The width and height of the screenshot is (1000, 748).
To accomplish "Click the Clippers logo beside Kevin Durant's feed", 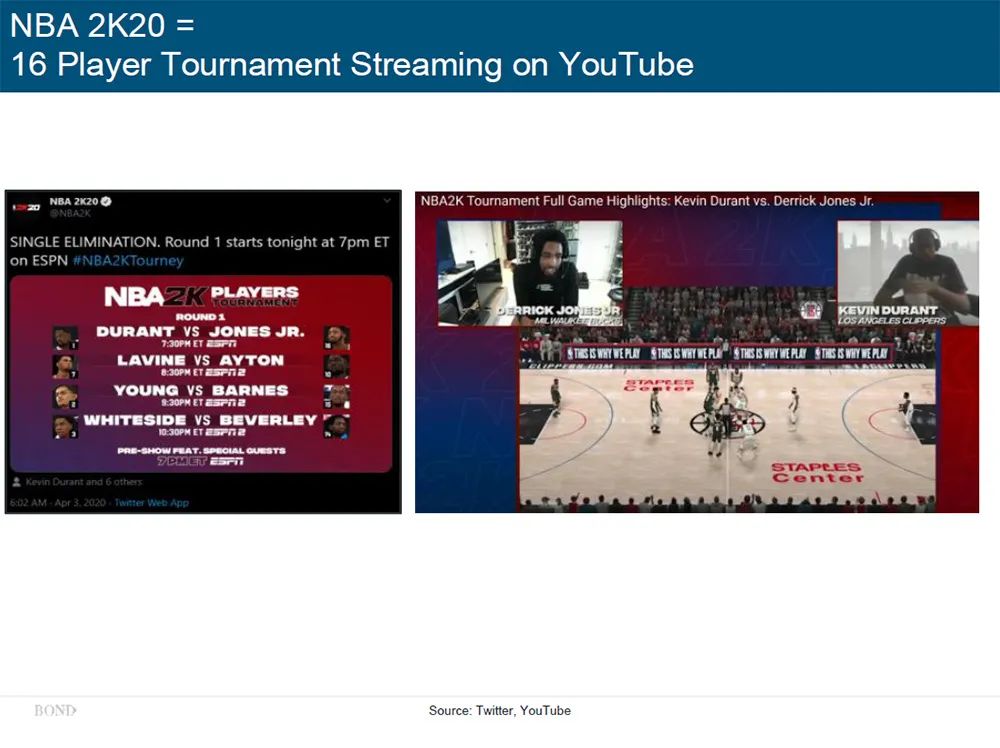I will [811, 311].
